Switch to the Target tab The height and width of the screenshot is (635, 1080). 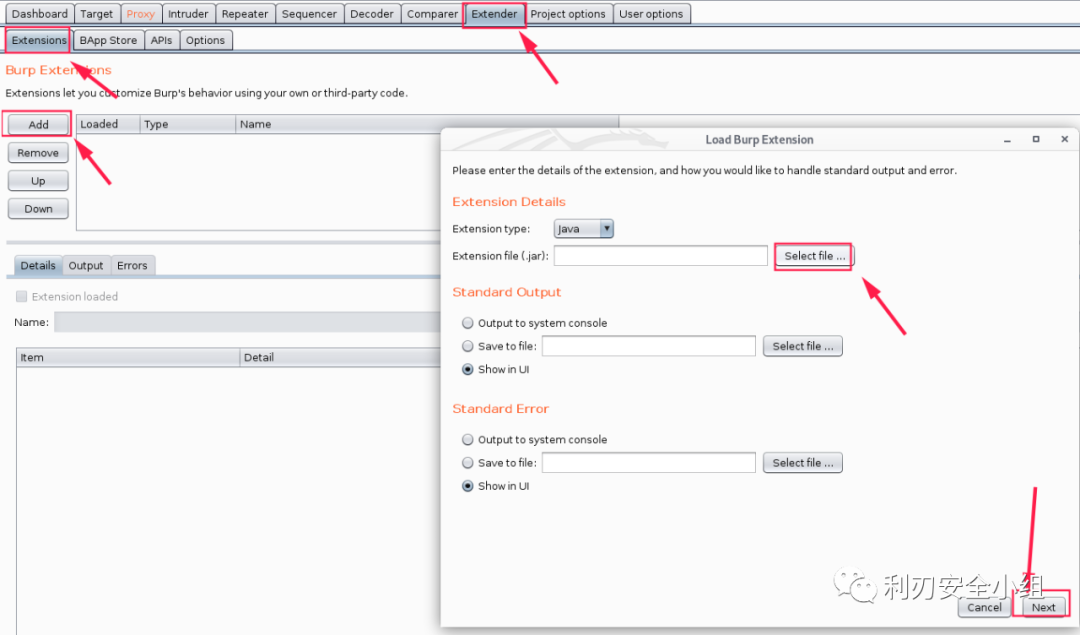96,14
